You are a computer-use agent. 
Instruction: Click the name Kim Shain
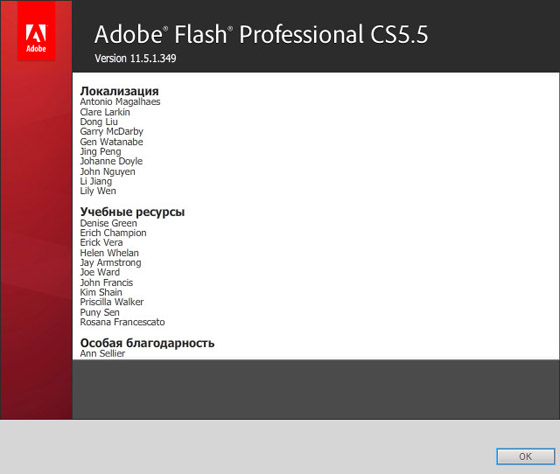pyautogui.click(x=101, y=292)
